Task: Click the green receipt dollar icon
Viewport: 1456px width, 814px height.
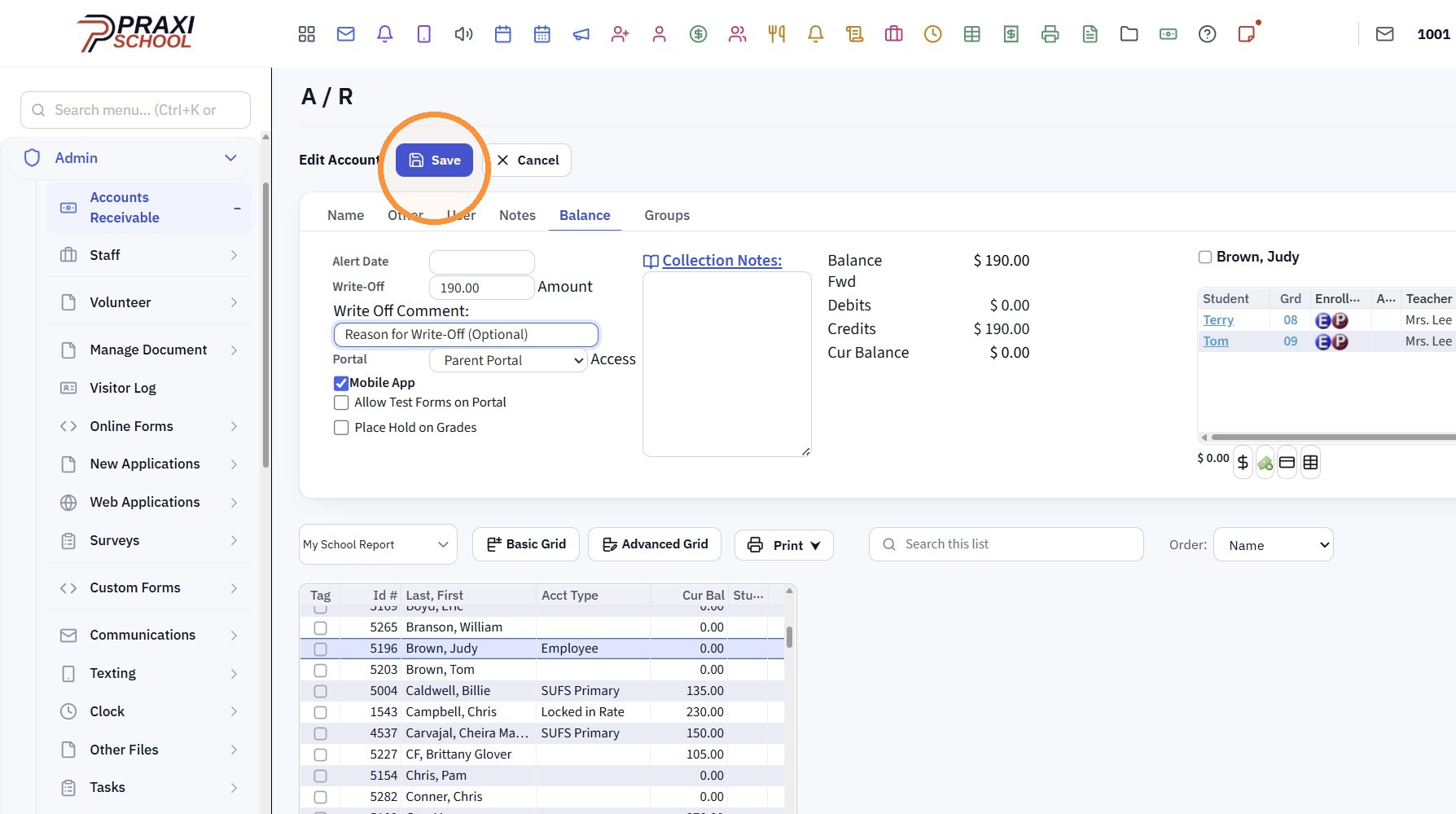Action: point(1011,34)
